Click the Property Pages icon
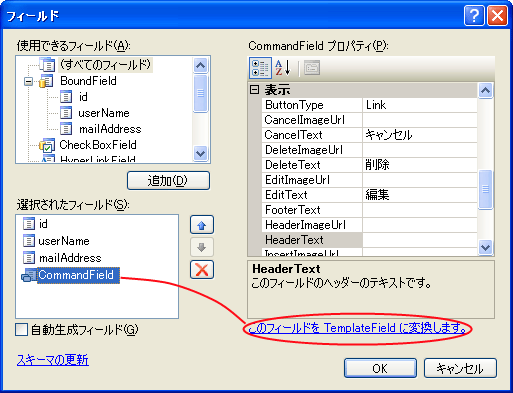Screen dimensions: 513x393 pyautogui.click(x=312, y=68)
